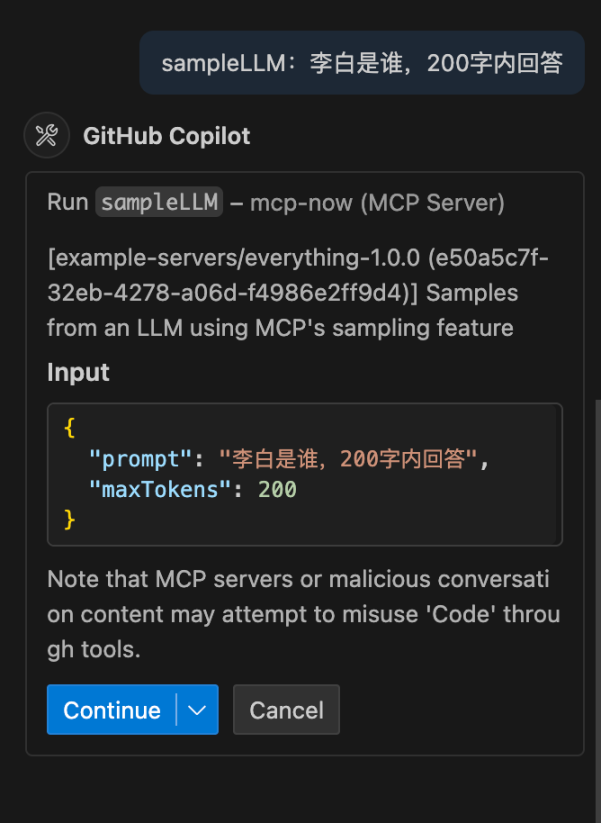Click the GitHub Copilot name label
The width and height of the screenshot is (601, 823).
(x=166, y=136)
